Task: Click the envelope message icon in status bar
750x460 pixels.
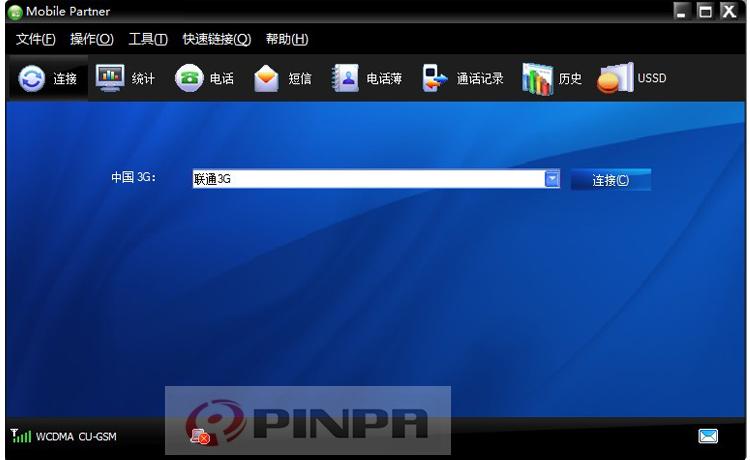Action: pos(708,436)
